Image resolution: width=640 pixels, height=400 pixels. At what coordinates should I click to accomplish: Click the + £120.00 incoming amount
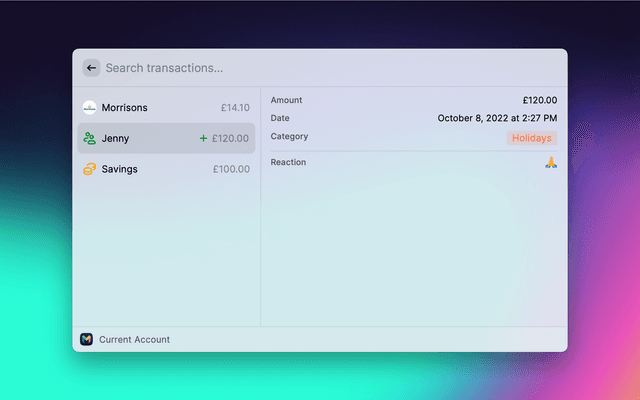[224, 138]
